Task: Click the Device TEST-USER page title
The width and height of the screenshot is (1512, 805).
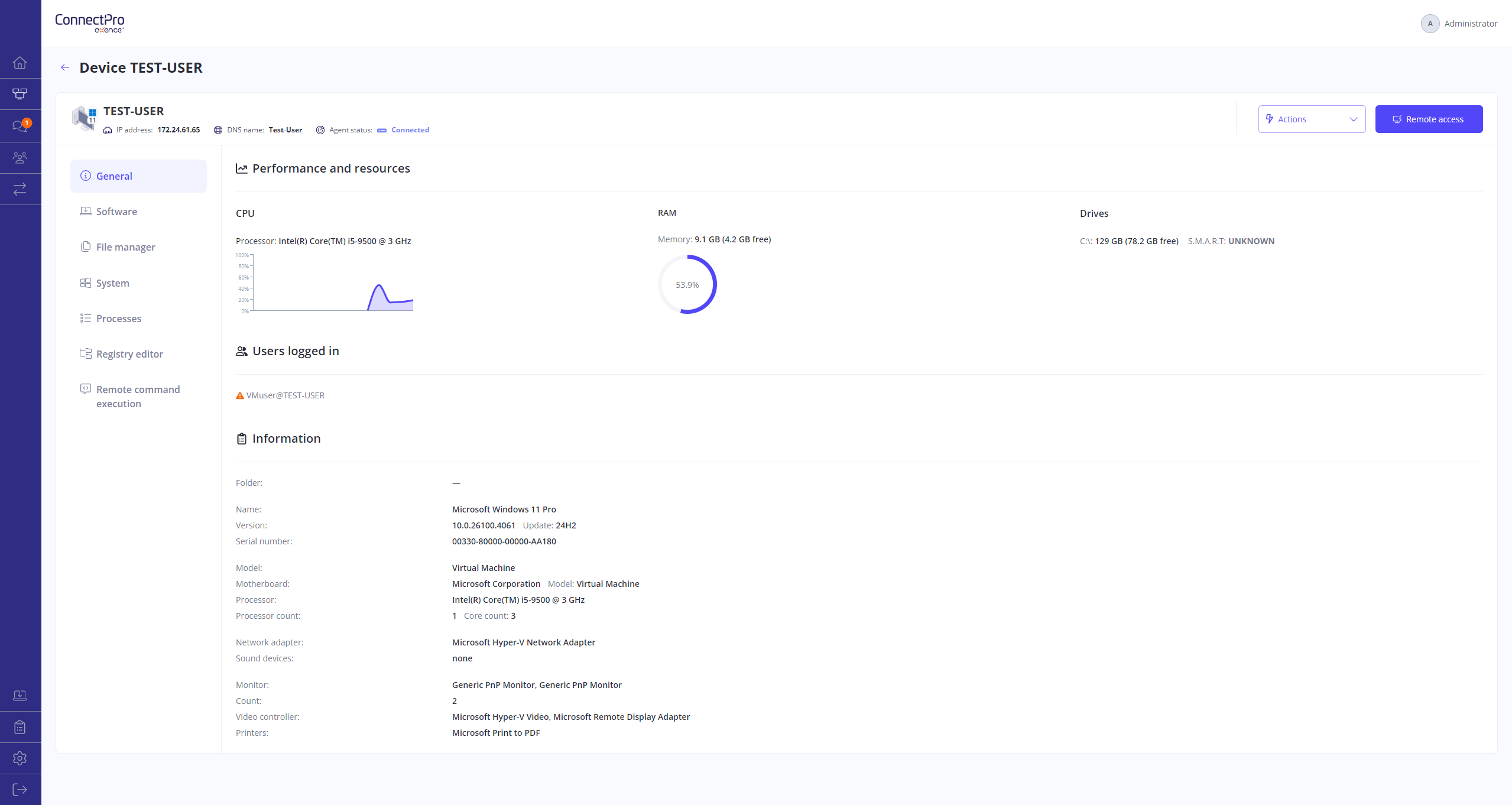Action: pyautogui.click(x=141, y=67)
